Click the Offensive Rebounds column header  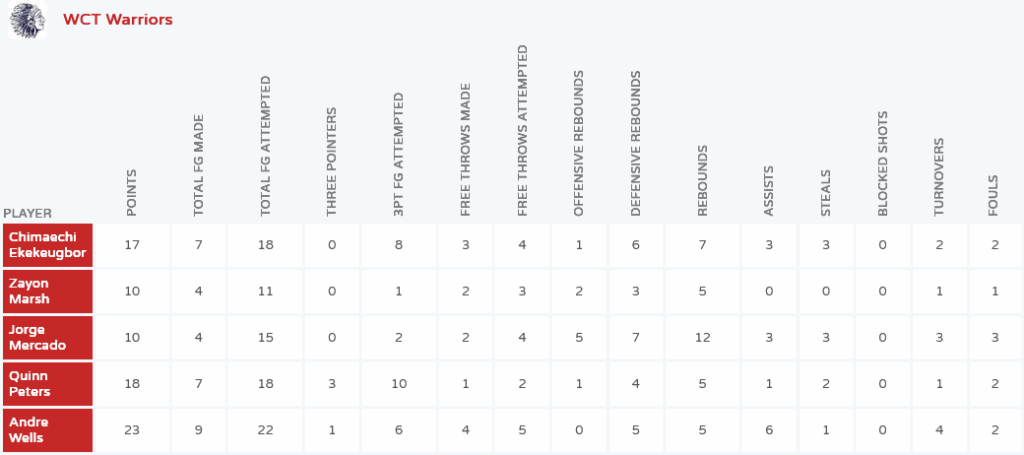tap(578, 144)
